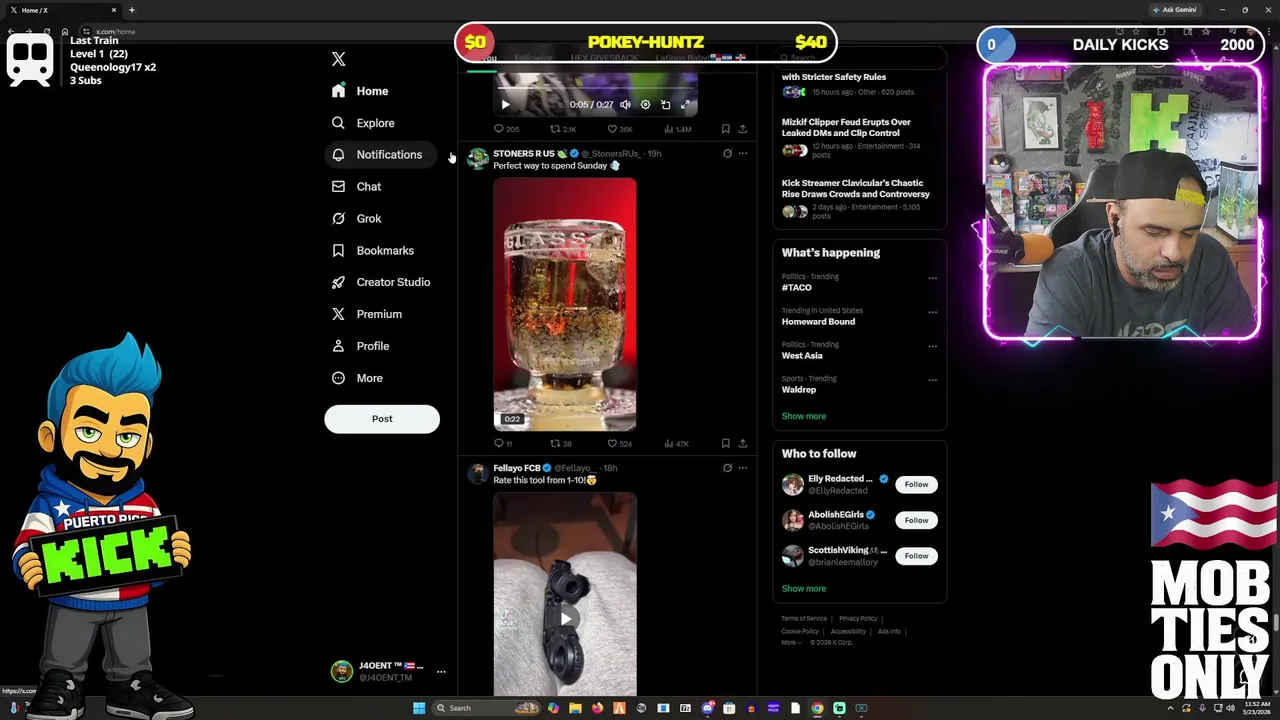Open J4OENT account switcher menu

[x=388, y=671]
